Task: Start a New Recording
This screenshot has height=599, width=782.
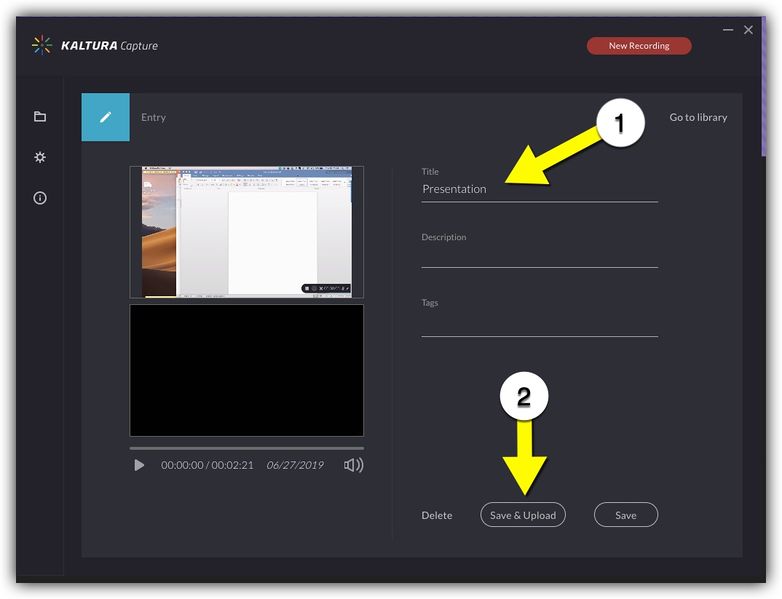Action: coord(638,46)
